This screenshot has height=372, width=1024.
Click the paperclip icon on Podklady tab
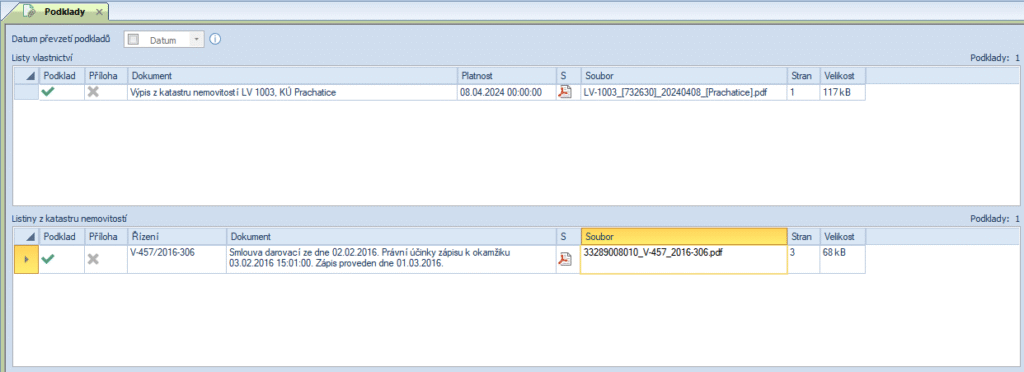[x=29, y=12]
